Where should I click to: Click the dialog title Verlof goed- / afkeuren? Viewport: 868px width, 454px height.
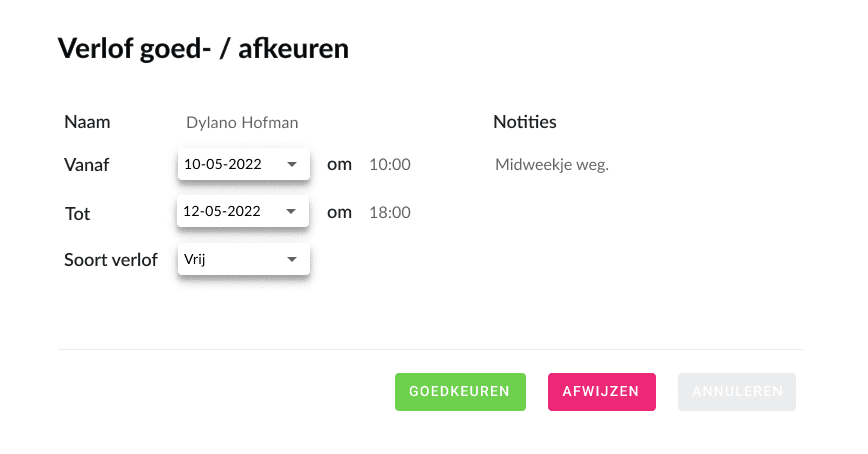coord(203,48)
